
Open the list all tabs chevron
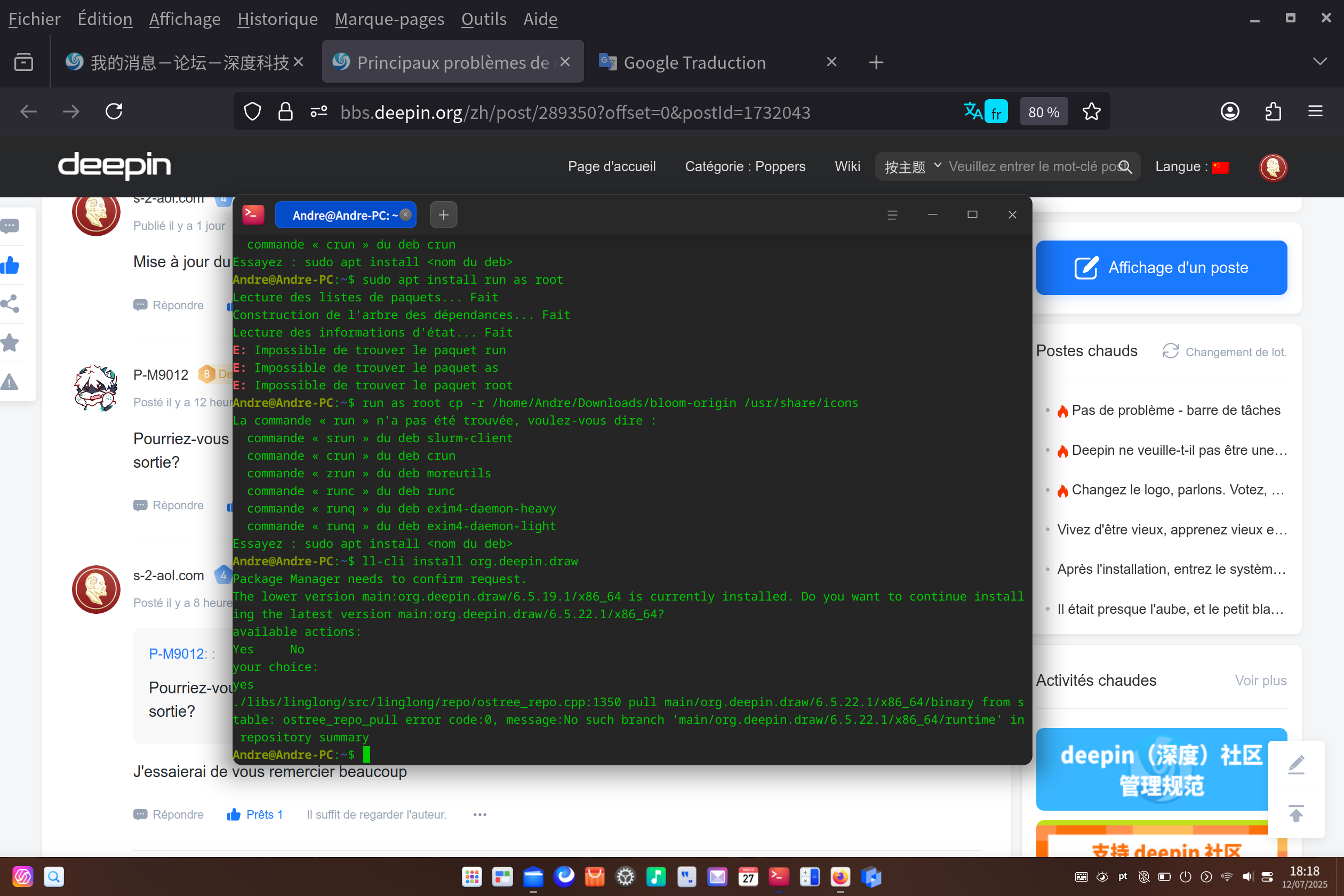point(1319,62)
